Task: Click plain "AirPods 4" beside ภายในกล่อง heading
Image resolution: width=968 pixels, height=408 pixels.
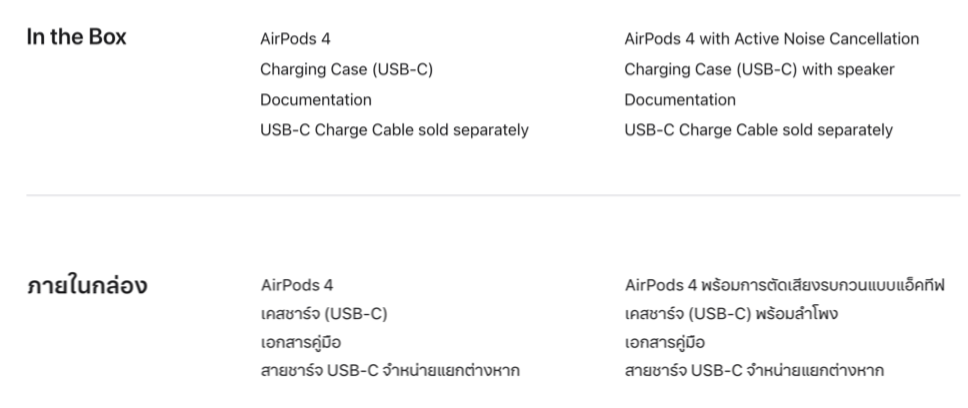Action: tap(295, 285)
